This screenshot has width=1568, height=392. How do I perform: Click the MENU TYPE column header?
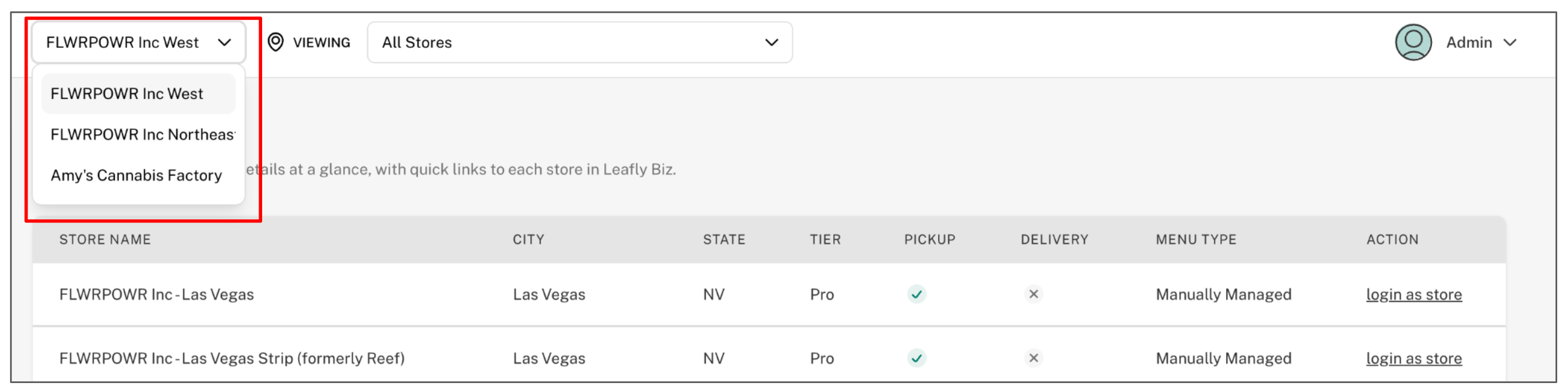(1195, 239)
